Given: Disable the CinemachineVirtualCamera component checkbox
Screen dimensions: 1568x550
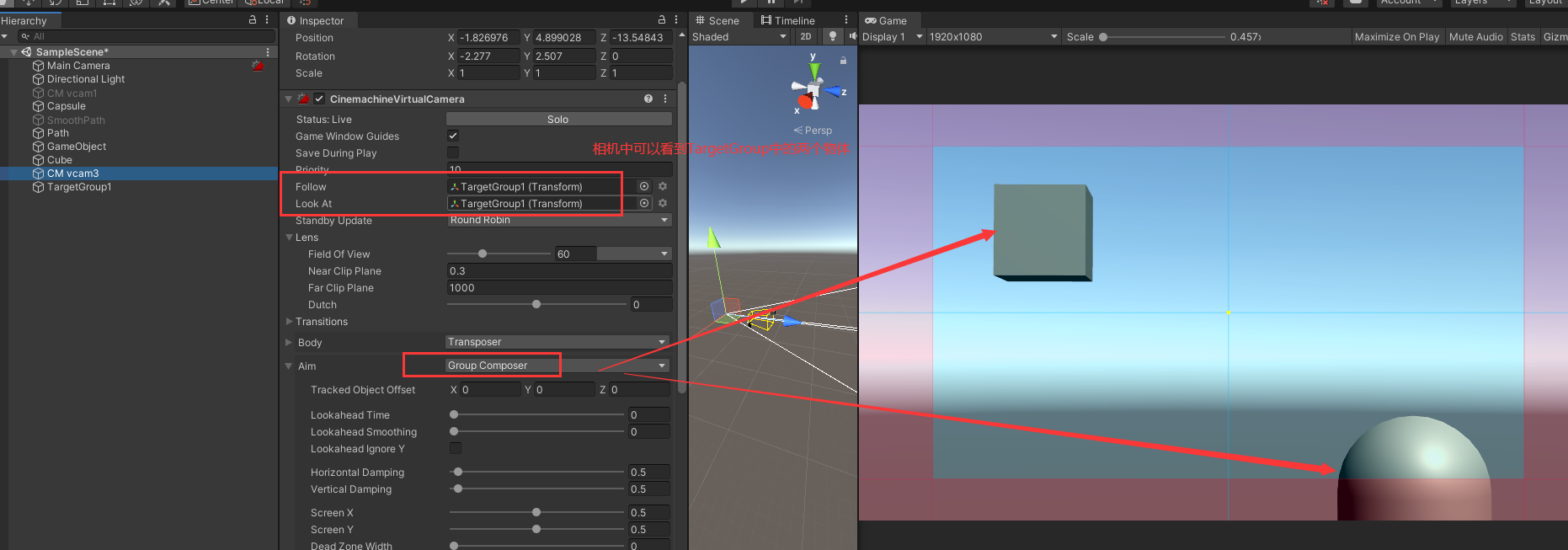Looking at the screenshot, I should pos(319,99).
